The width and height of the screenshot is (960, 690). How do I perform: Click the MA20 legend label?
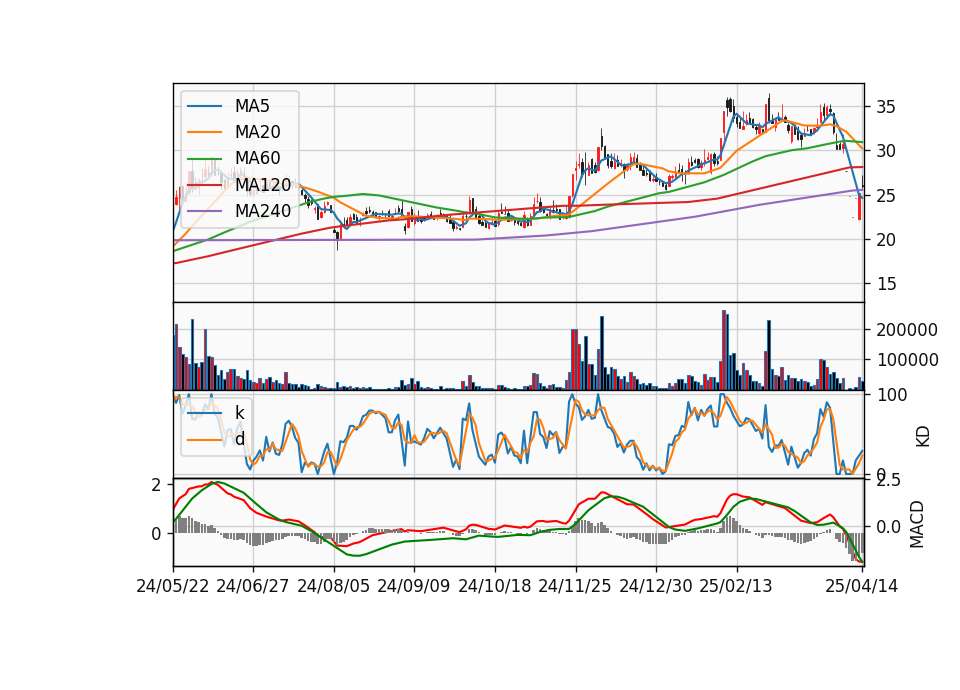click(x=257, y=132)
